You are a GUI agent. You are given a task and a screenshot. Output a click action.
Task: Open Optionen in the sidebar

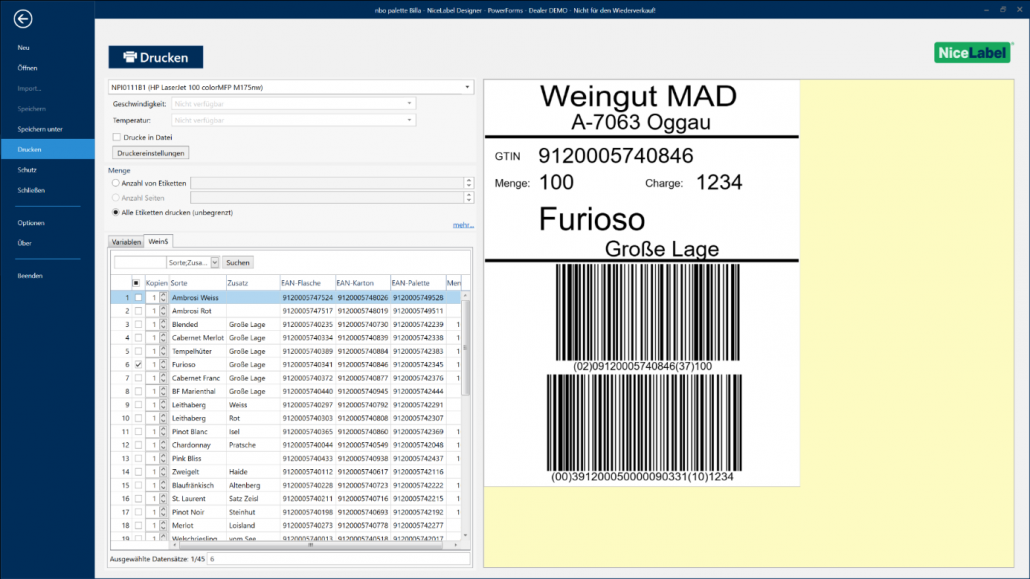(x=31, y=223)
